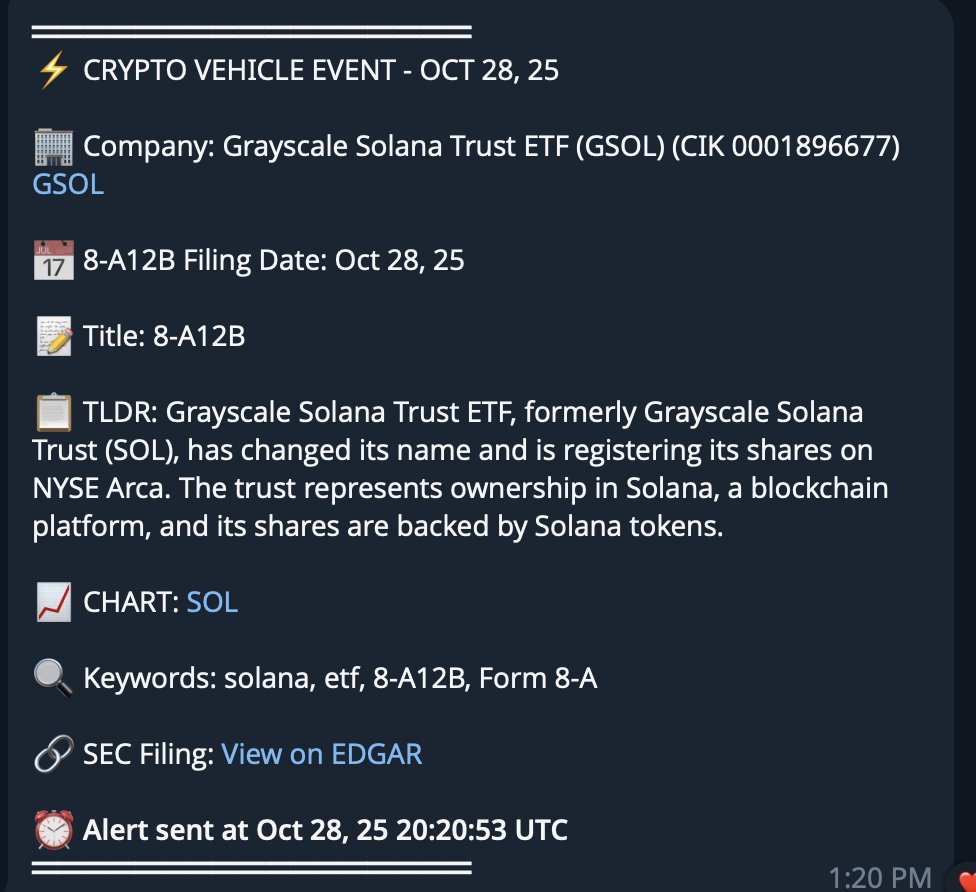Click the Grayscale Solana Trust ETF company line
This screenshot has height=892, width=976.
490,147
